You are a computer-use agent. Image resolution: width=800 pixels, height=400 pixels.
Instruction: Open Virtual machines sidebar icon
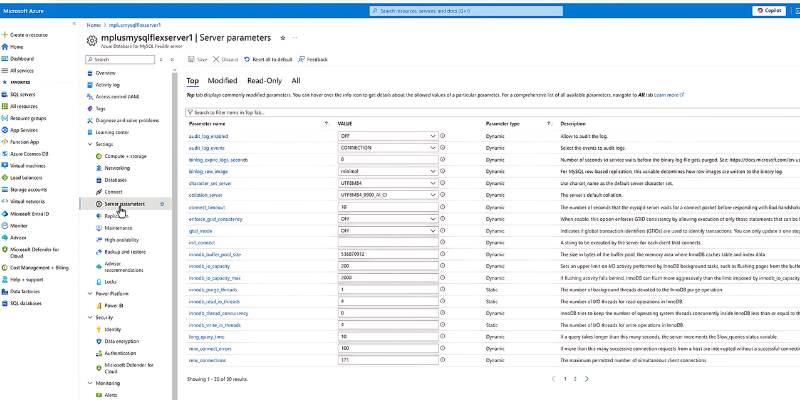(x=5, y=166)
